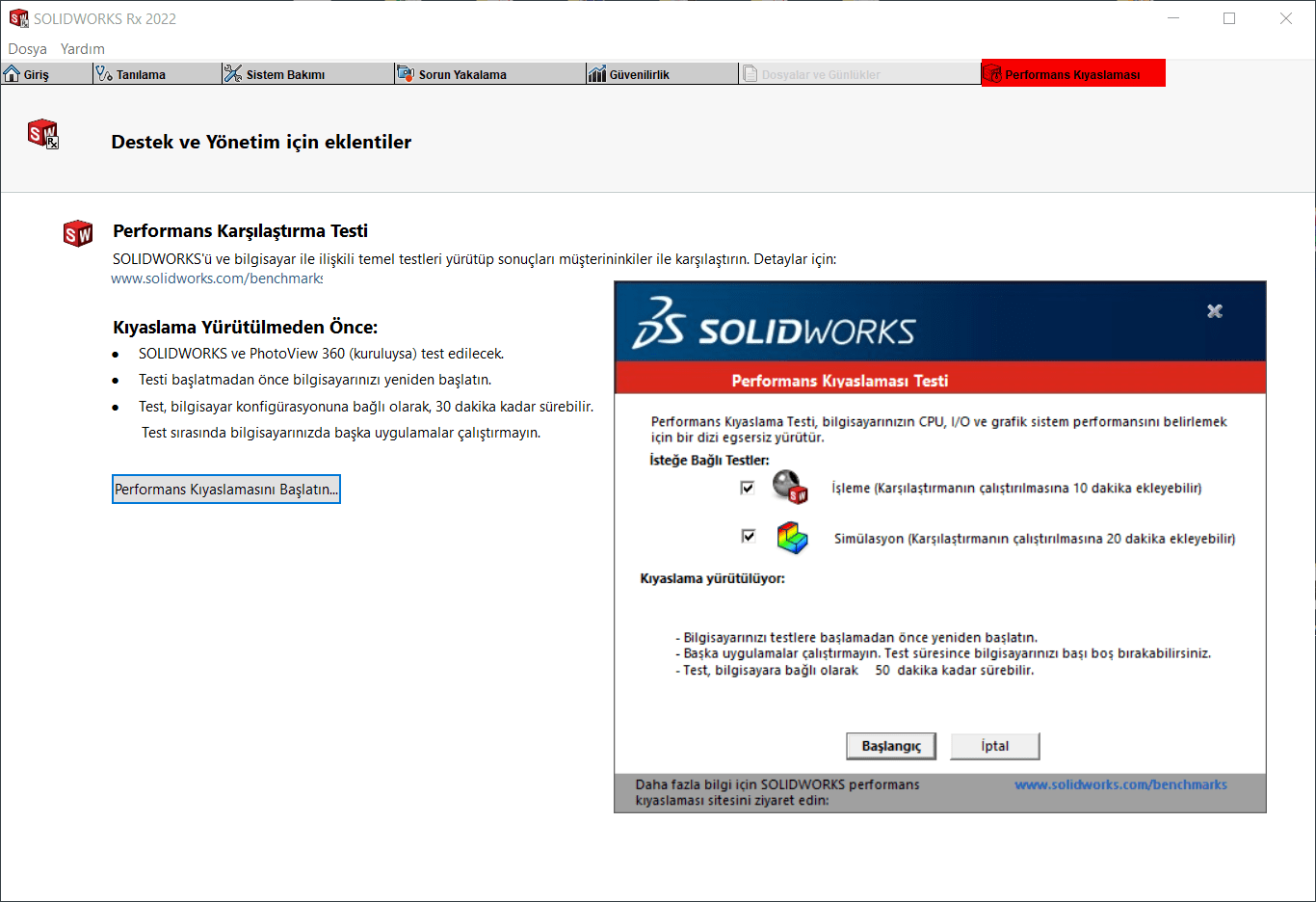Maximize the SOLIDWORKS Rx window

click(x=1229, y=18)
